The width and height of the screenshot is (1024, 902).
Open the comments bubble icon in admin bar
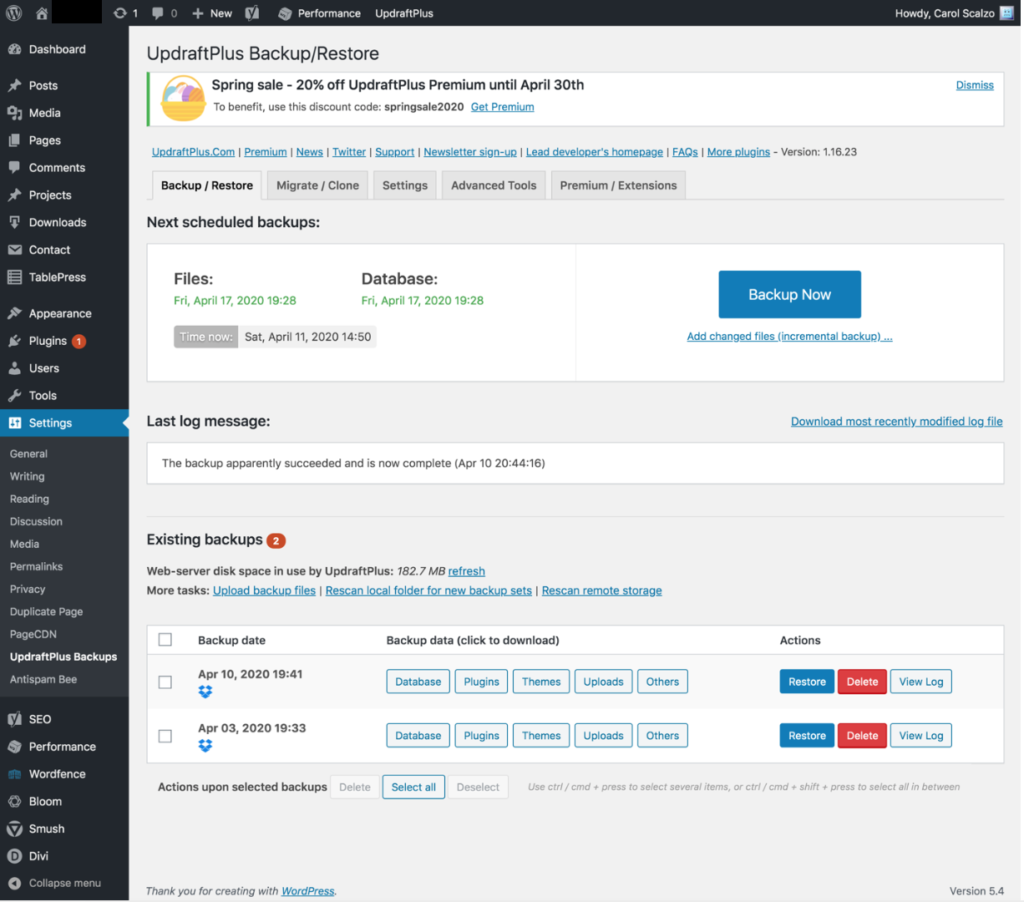pyautogui.click(x=157, y=13)
